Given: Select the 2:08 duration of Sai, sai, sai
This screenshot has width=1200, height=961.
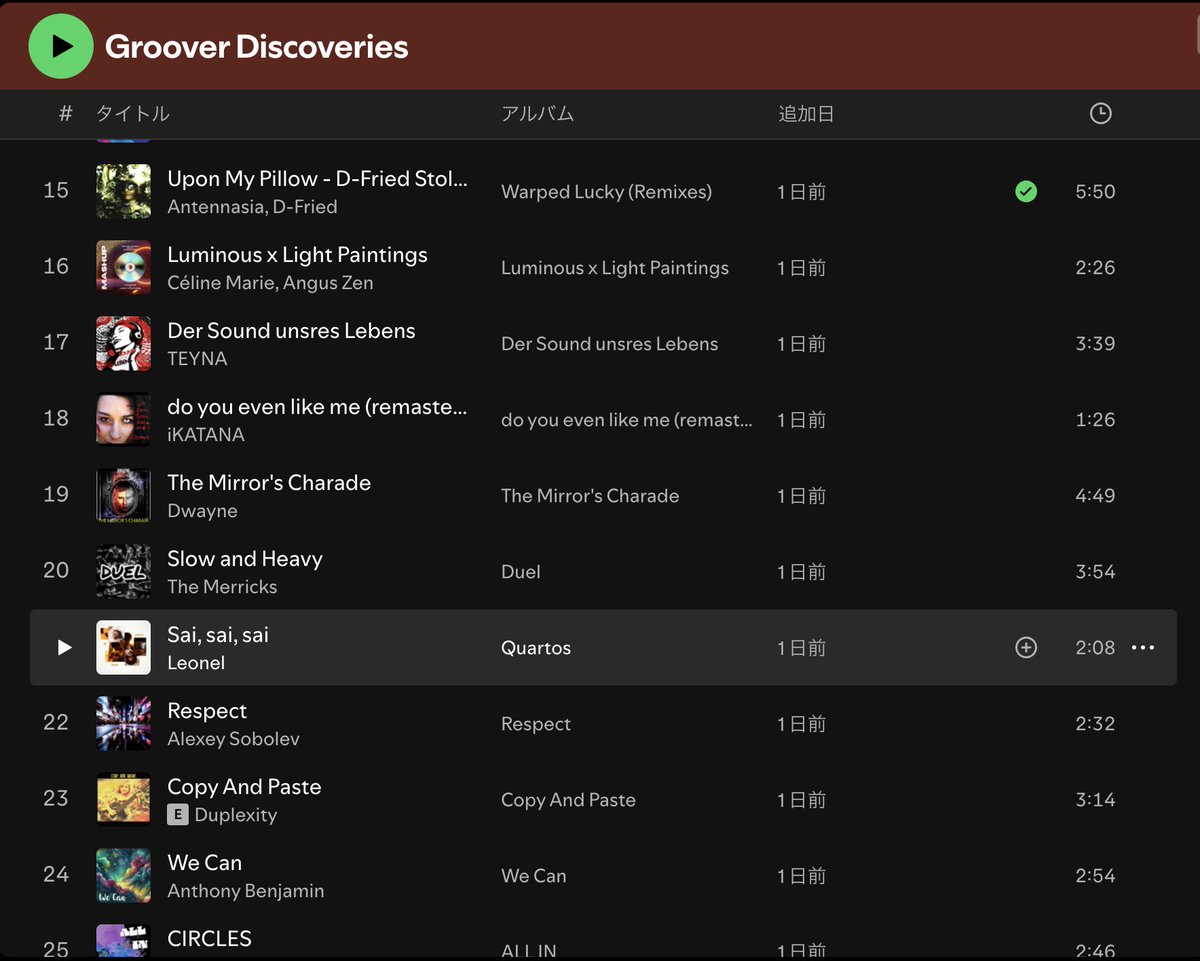Looking at the screenshot, I should point(1095,648).
